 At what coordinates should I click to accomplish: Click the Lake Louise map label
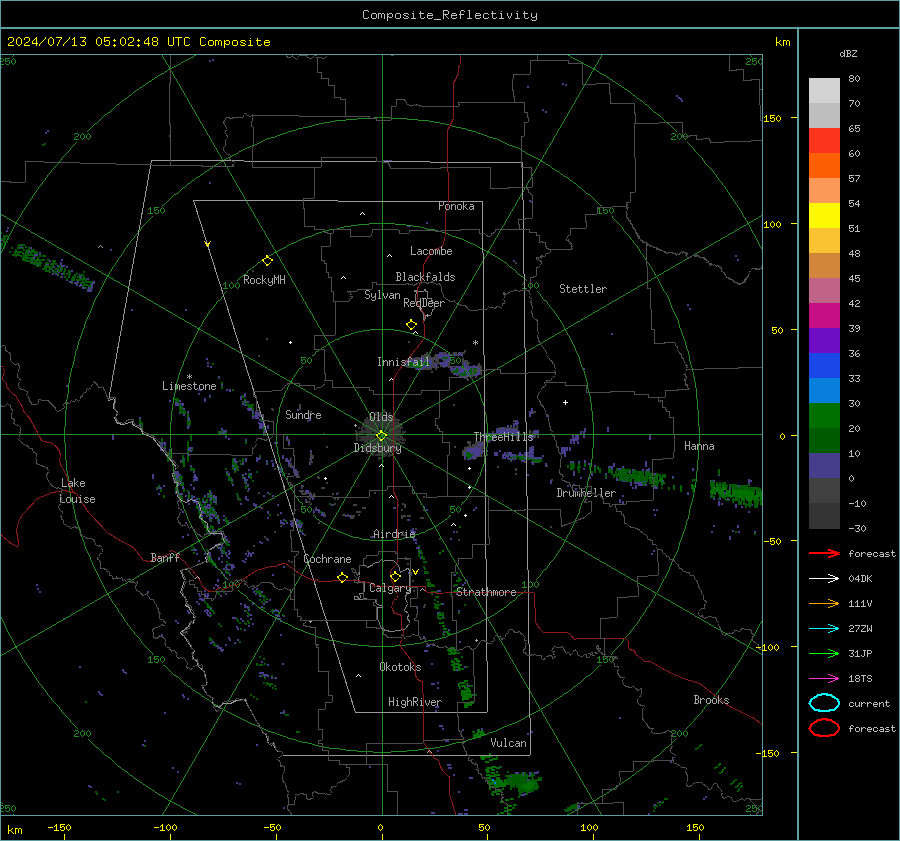tap(78, 491)
